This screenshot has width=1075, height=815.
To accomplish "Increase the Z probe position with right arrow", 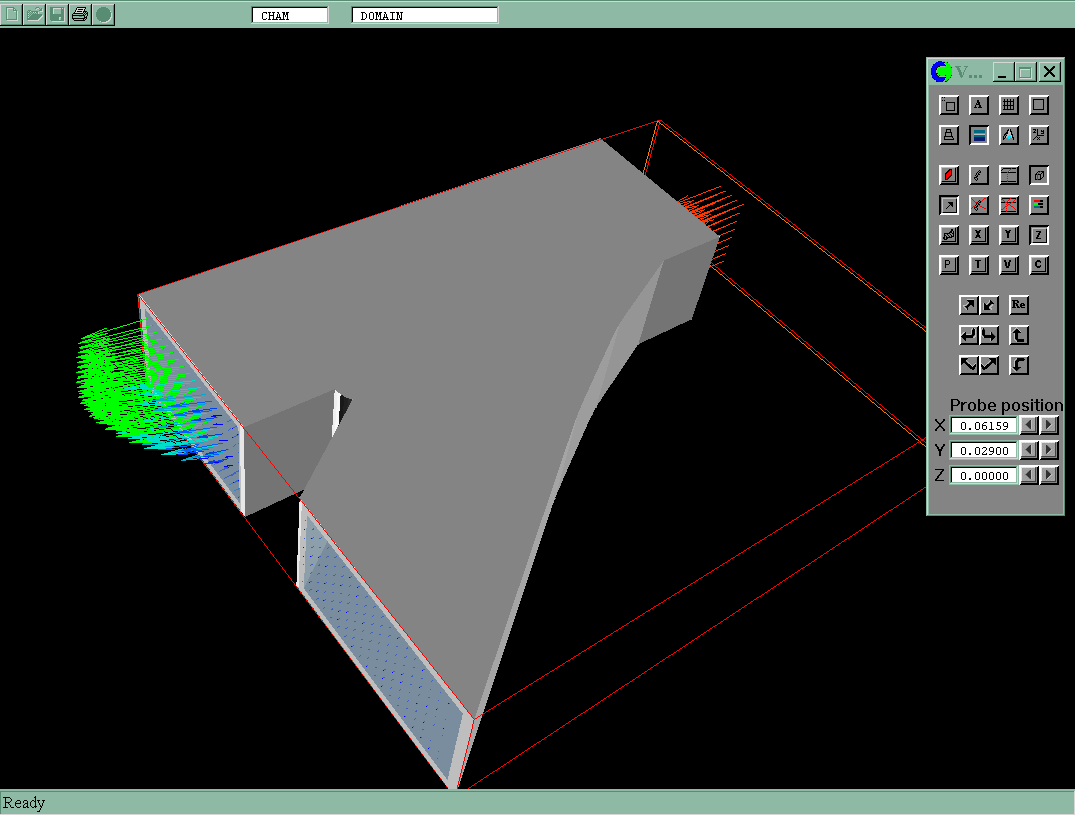I will (1048, 475).
